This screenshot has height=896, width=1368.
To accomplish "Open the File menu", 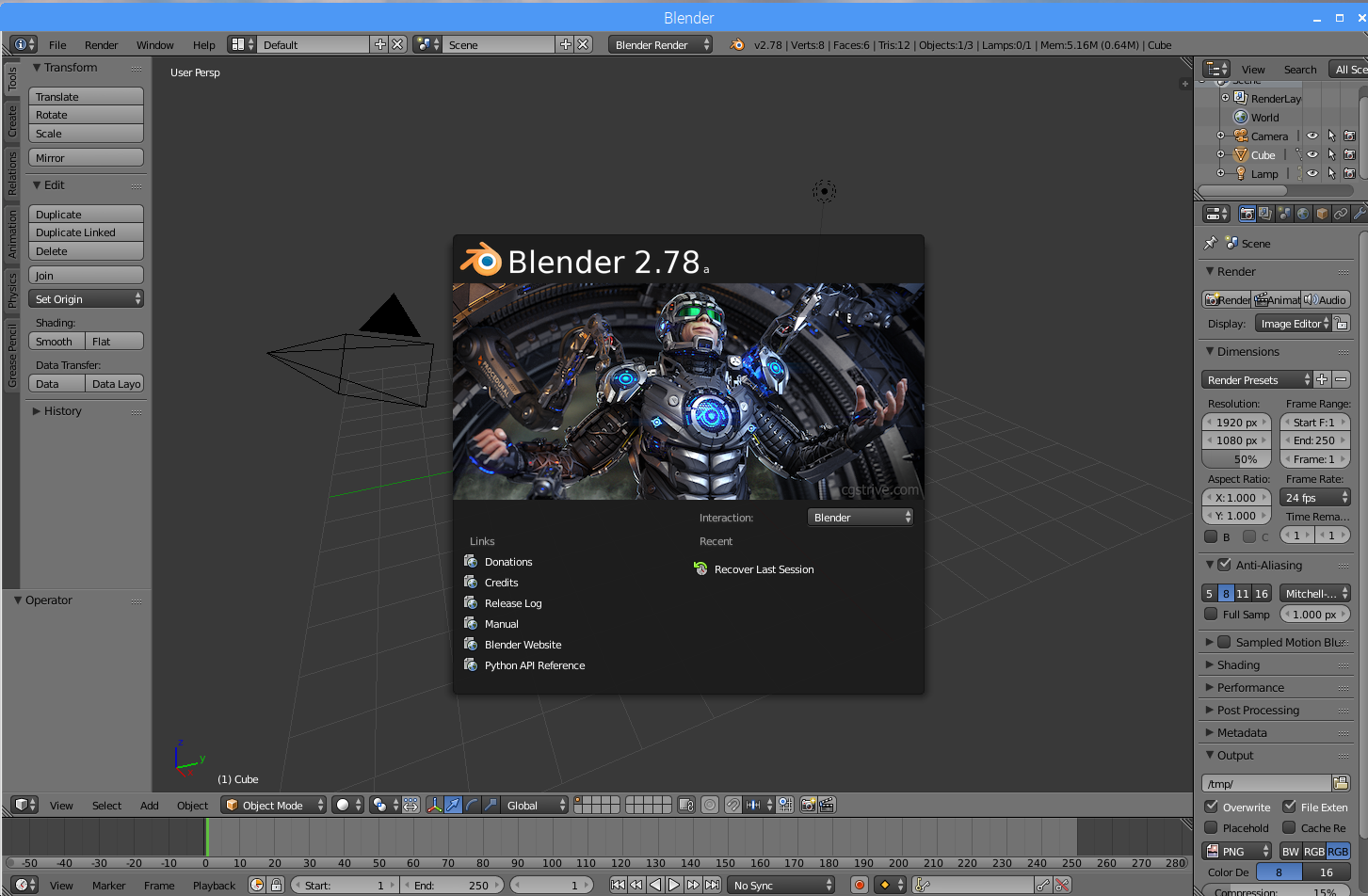I will (x=57, y=44).
